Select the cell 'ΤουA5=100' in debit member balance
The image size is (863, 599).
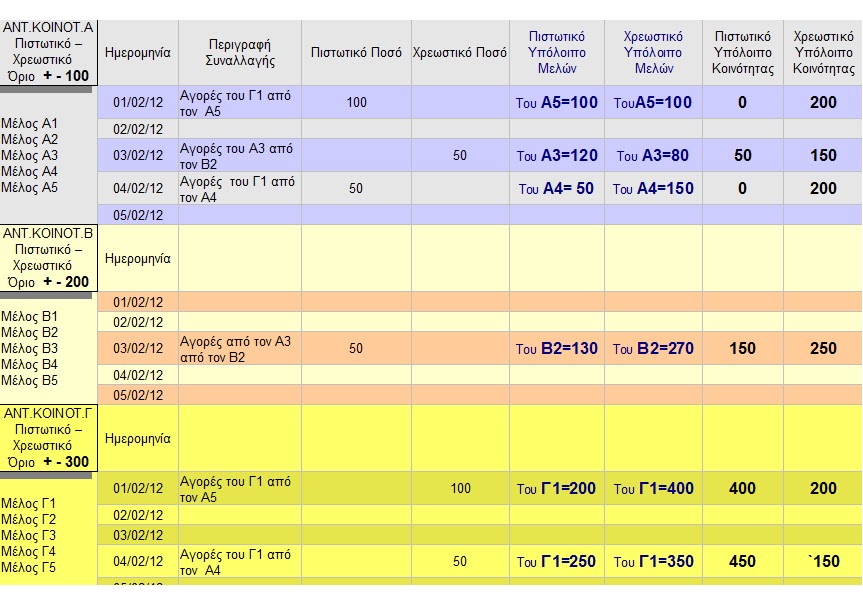[x=653, y=102]
